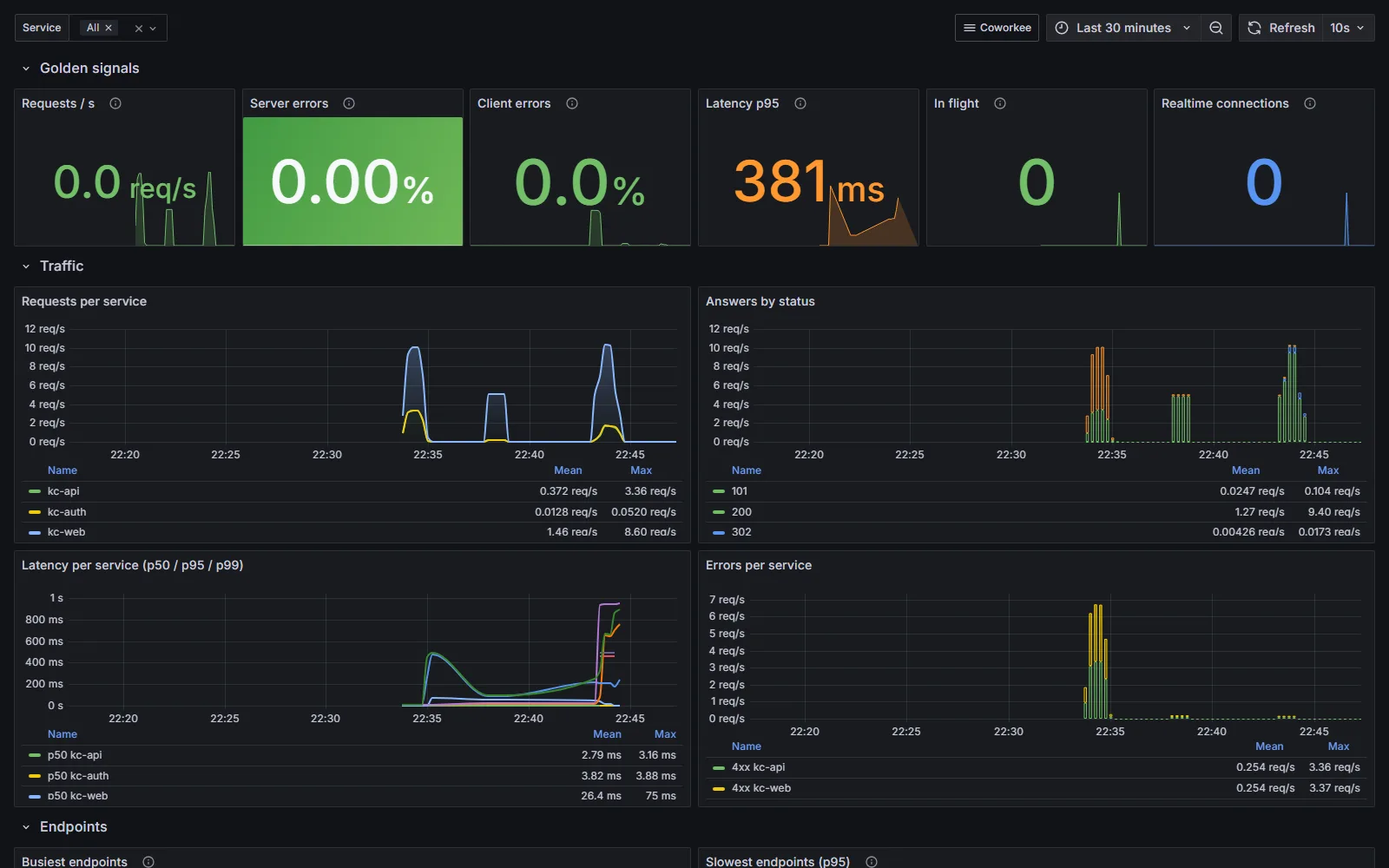Sort Errors per service legend by Mean
The image size is (1389, 868).
pos(1269,746)
